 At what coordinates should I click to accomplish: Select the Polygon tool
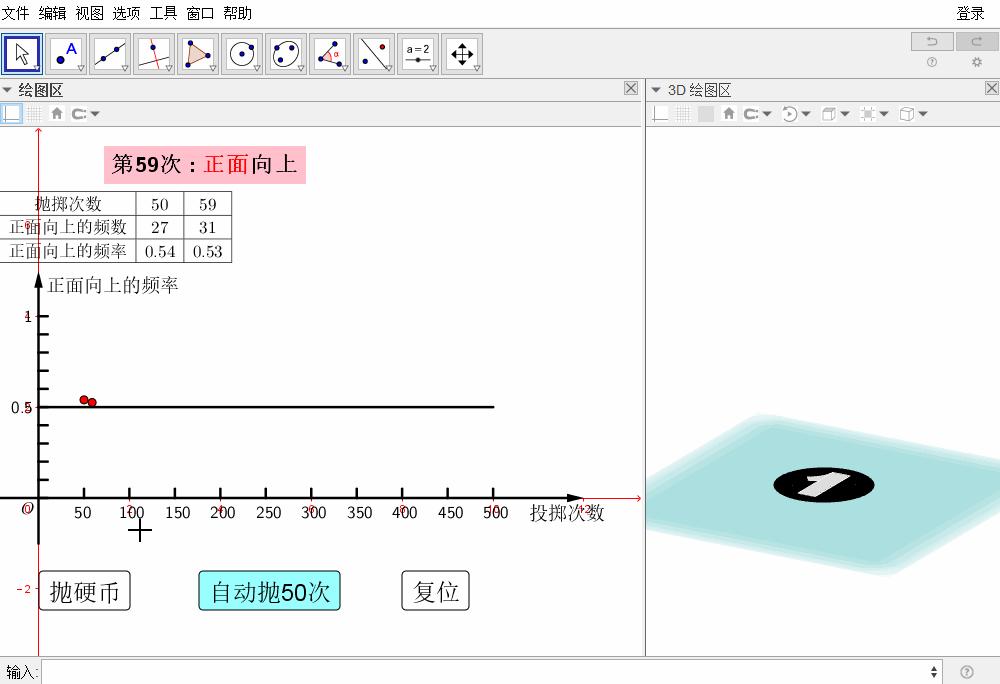(x=198, y=54)
